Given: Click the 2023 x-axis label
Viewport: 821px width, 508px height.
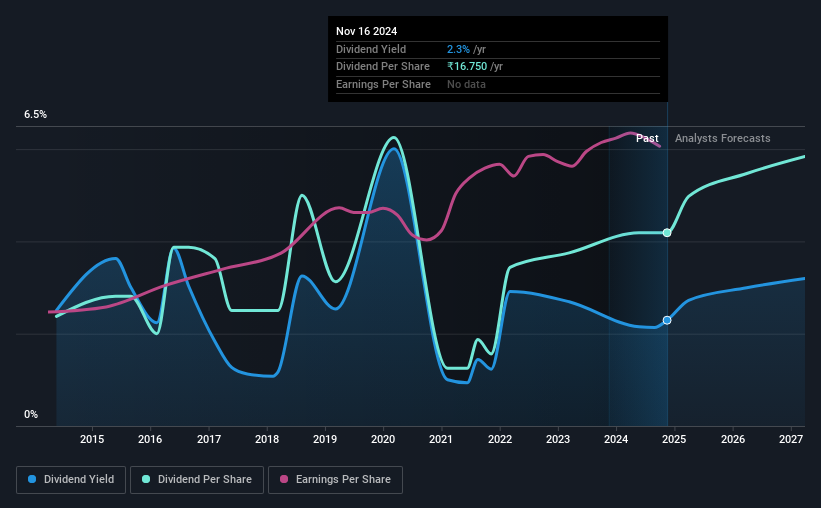Looking at the screenshot, I should 558,439.
